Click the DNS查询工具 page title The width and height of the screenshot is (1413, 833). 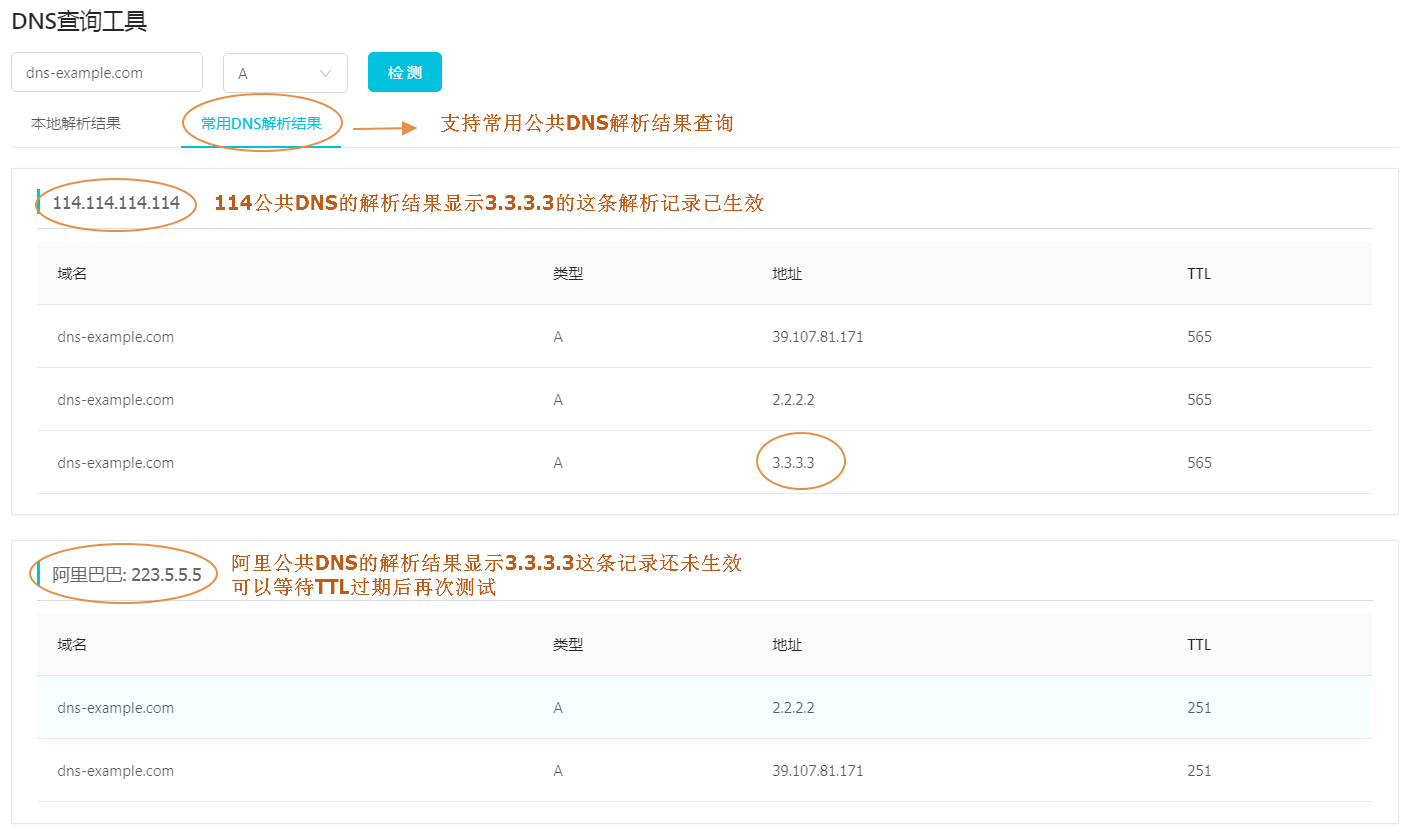point(79,20)
